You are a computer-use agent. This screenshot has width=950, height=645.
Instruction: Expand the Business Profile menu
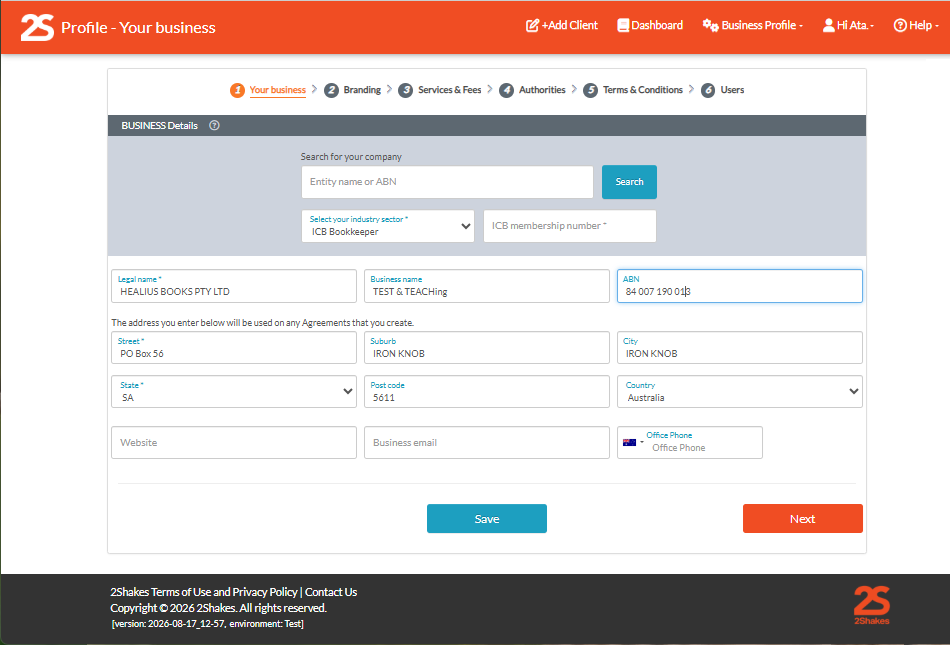753,25
